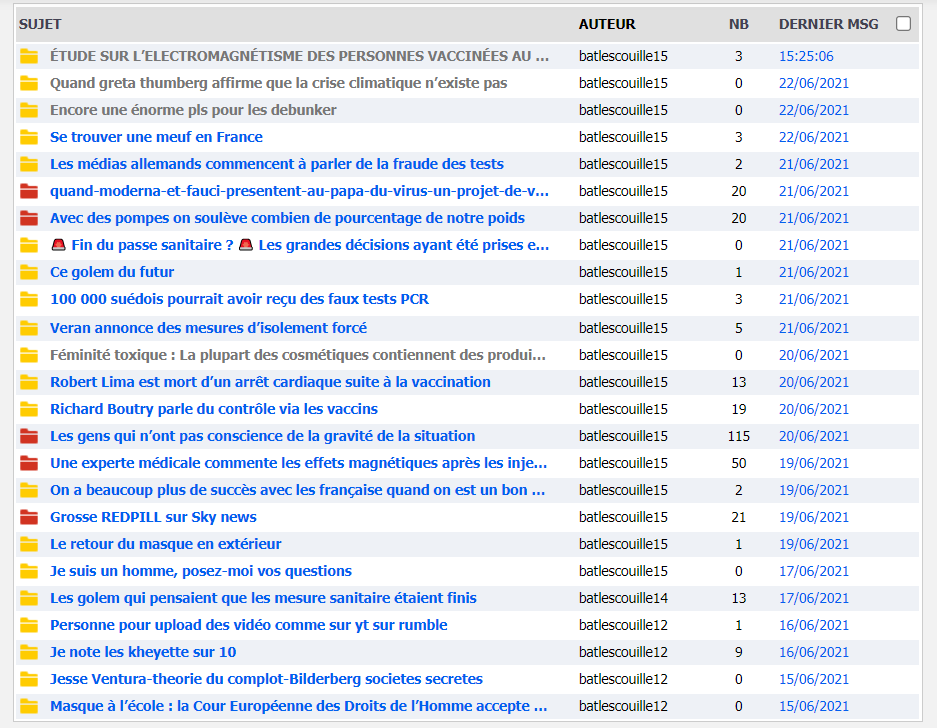Open 'Quand greta thumberg affirme' topic
Viewport: 937px width, 728px height.
coord(278,83)
